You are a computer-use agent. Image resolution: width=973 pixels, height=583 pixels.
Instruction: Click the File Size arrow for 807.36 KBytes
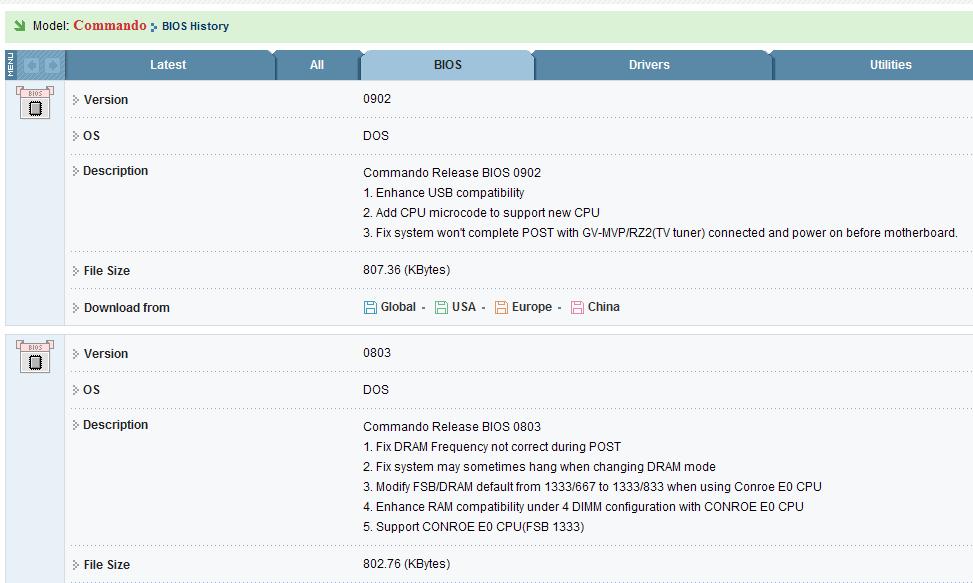click(76, 271)
